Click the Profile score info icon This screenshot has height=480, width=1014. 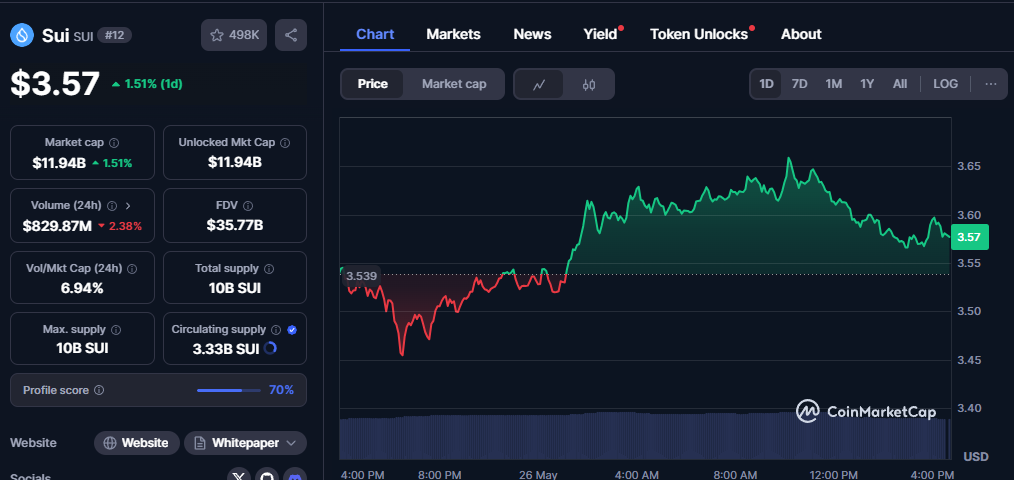pos(99,390)
